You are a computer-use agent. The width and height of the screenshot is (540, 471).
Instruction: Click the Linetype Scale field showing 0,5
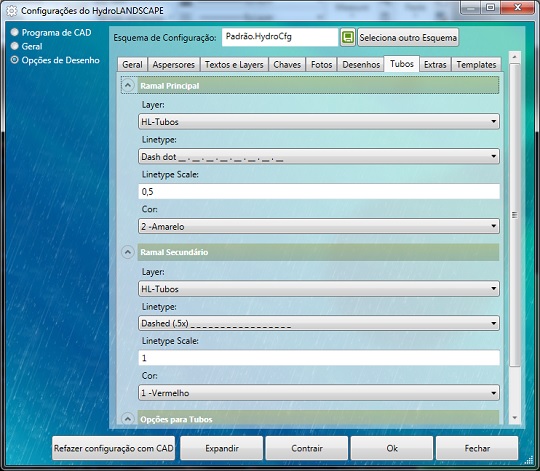(319, 191)
